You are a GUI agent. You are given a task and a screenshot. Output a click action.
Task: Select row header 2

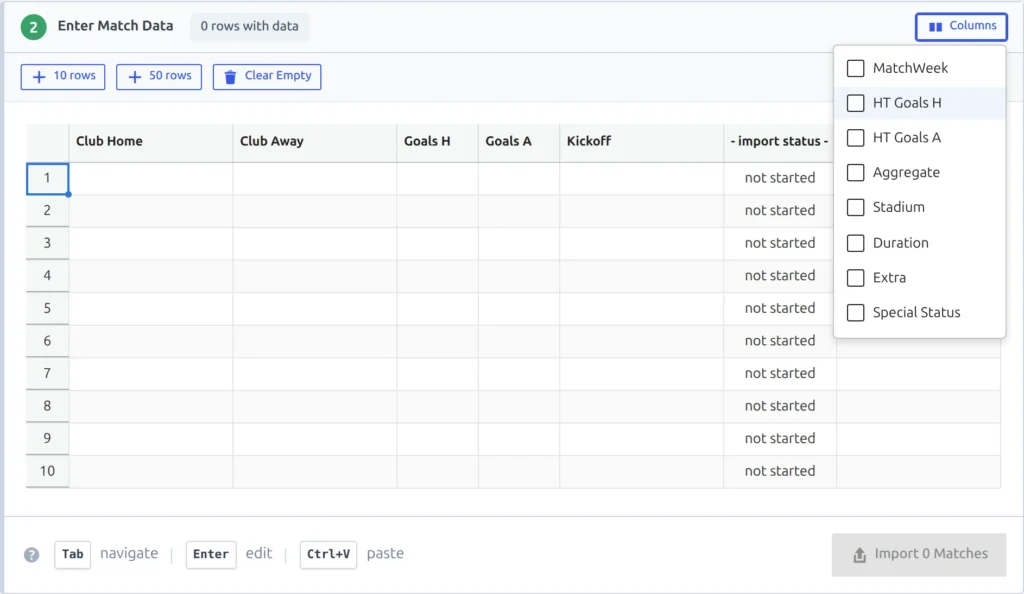(x=47, y=211)
